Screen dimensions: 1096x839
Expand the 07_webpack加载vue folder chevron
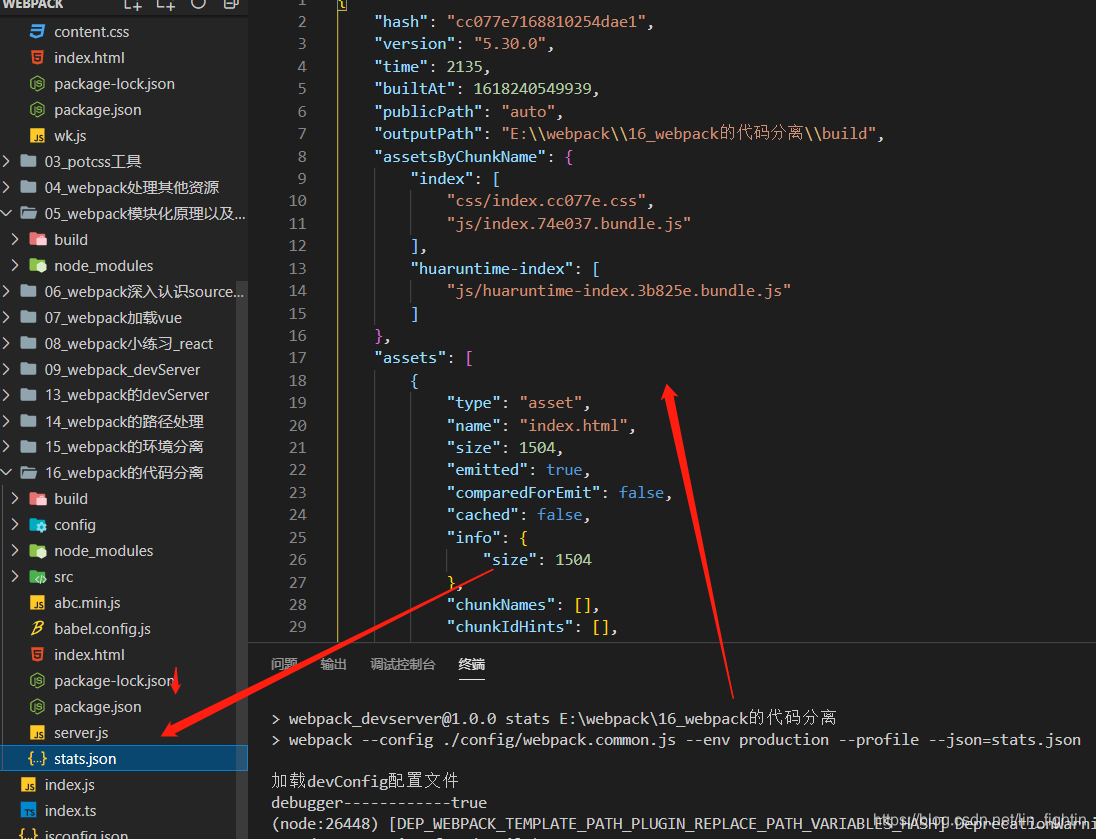(6, 317)
